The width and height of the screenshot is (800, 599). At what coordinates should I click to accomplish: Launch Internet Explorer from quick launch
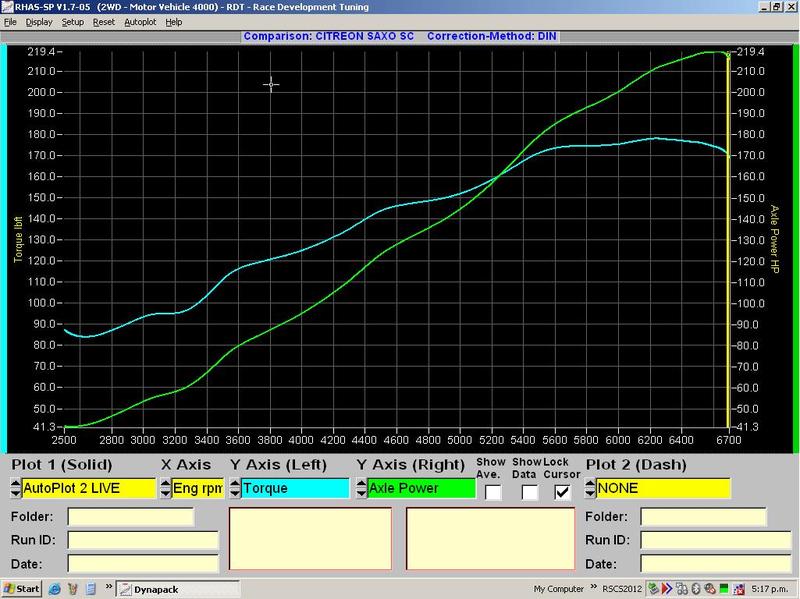tap(55, 588)
